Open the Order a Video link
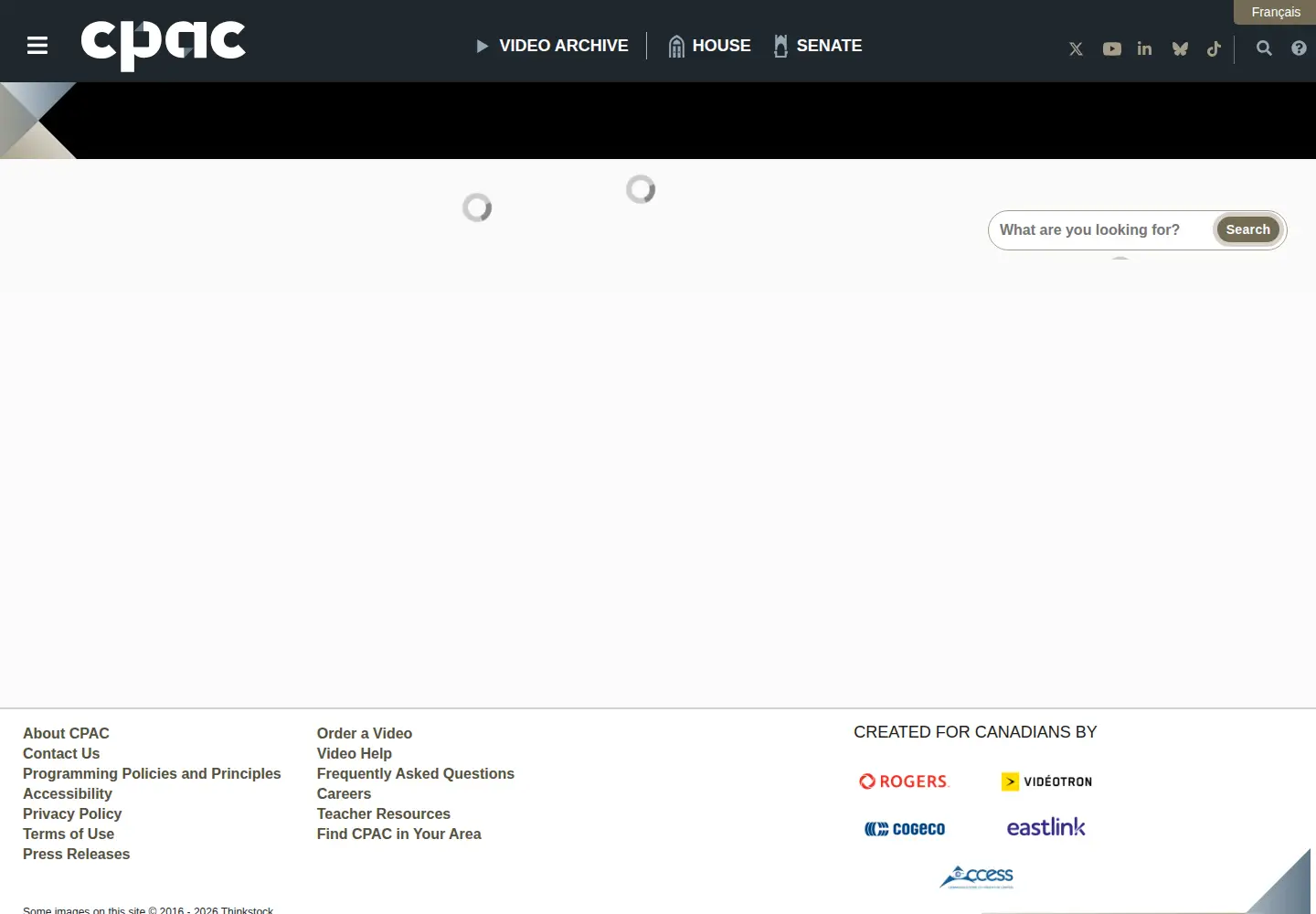The image size is (1316, 914). (365, 734)
